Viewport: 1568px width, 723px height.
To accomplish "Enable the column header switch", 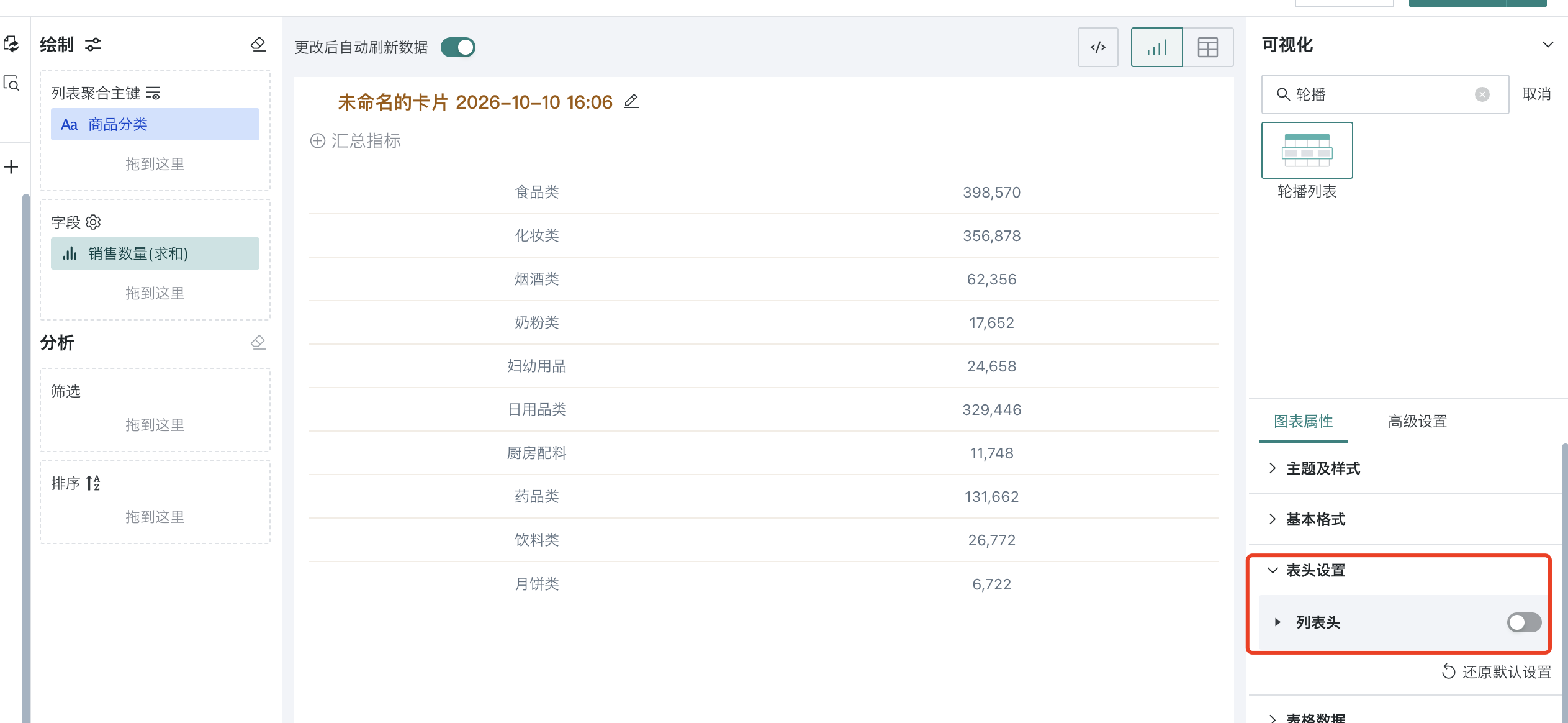I will 1524,622.
